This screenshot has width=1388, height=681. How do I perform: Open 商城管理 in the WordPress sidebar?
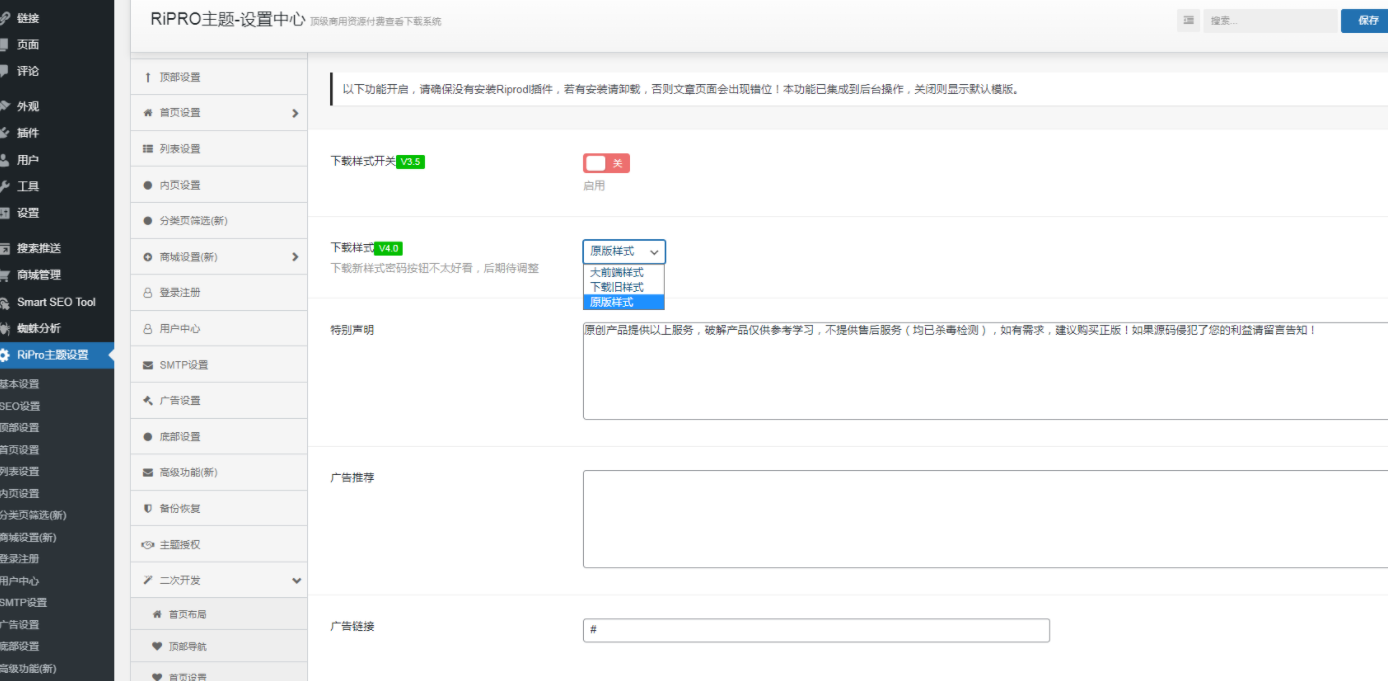[x=38, y=275]
